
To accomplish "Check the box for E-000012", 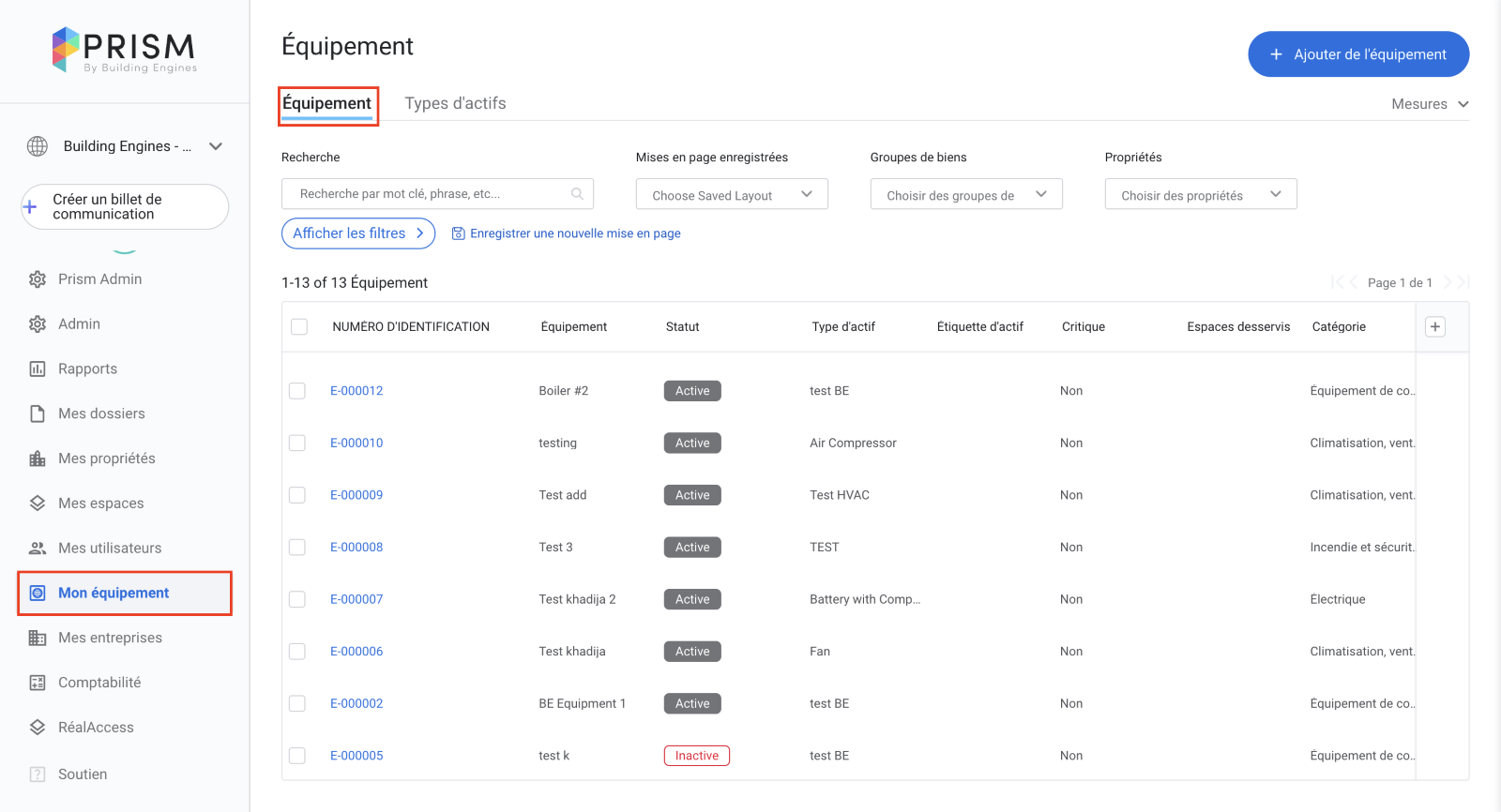I will (297, 391).
